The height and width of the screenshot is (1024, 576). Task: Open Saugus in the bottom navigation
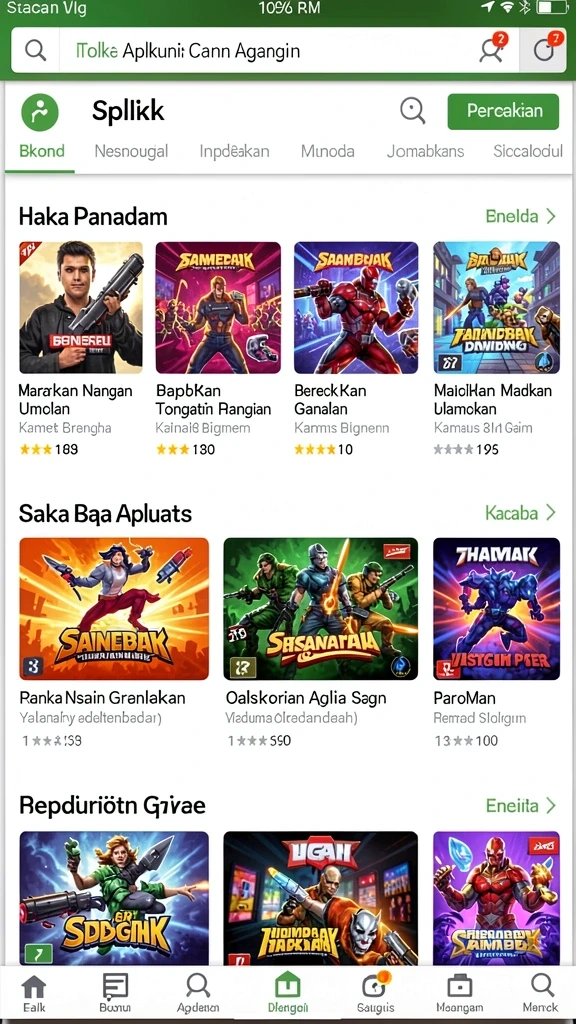(x=376, y=993)
